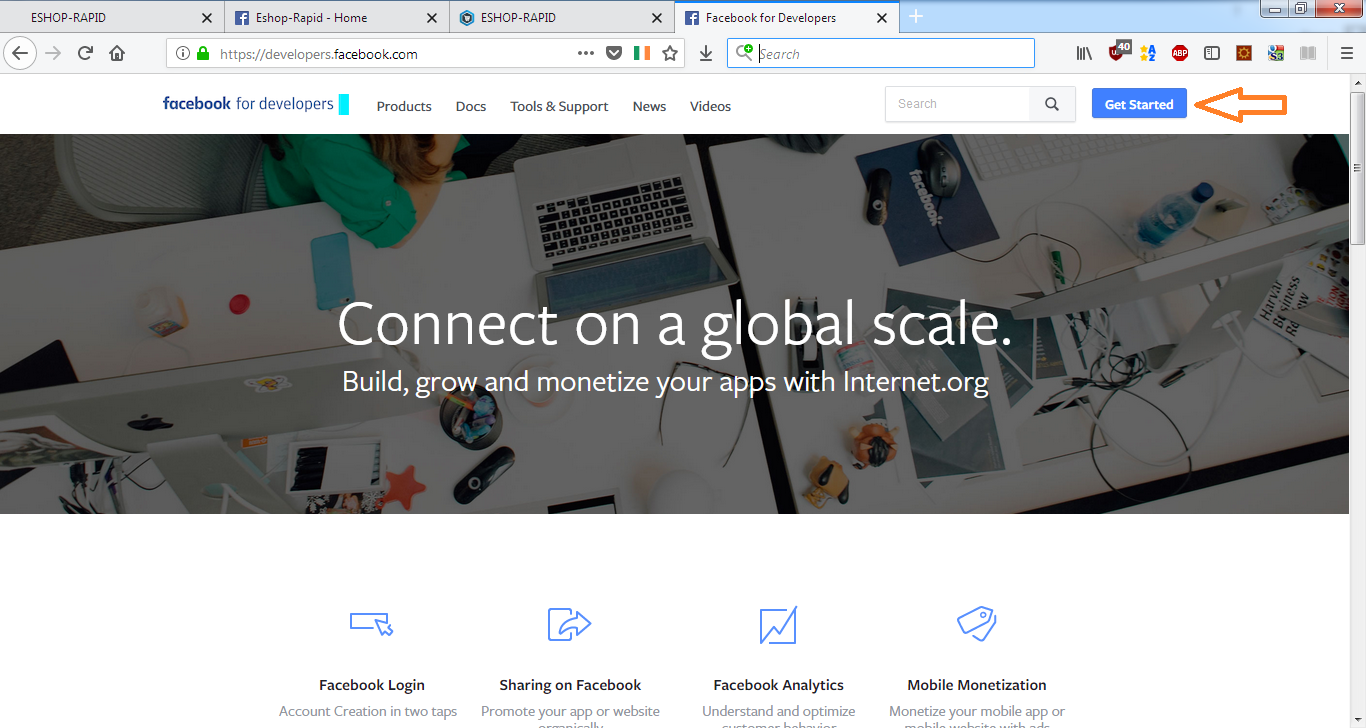This screenshot has height=728, width=1366.
Task: Bookmark this page with the star
Action: [x=670, y=54]
